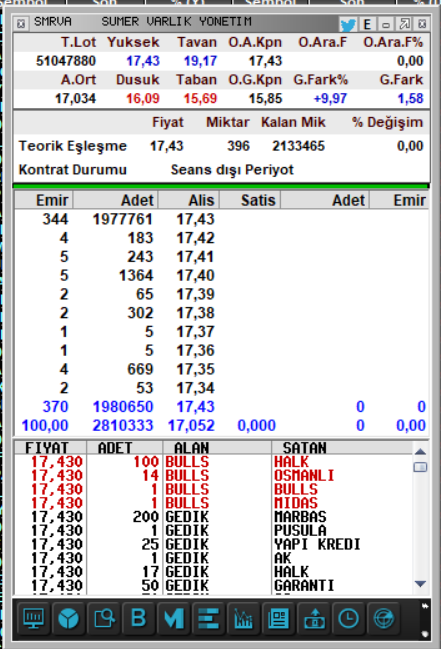
Task: Click the G.Fark value 1,58
Action: 410,99
